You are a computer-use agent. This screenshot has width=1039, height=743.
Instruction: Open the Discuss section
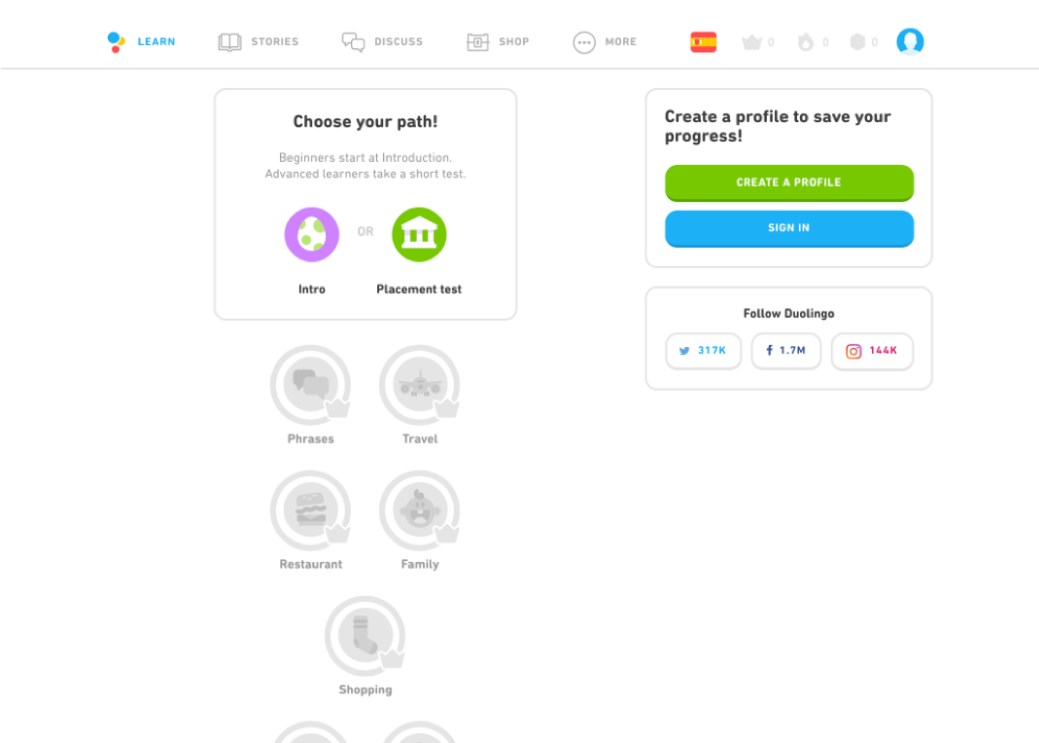382,42
